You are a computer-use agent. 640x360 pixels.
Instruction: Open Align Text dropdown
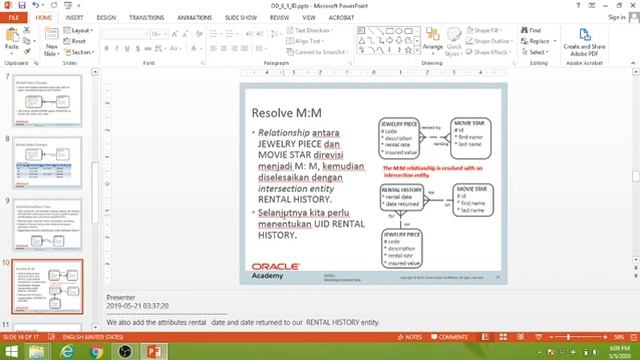point(305,41)
